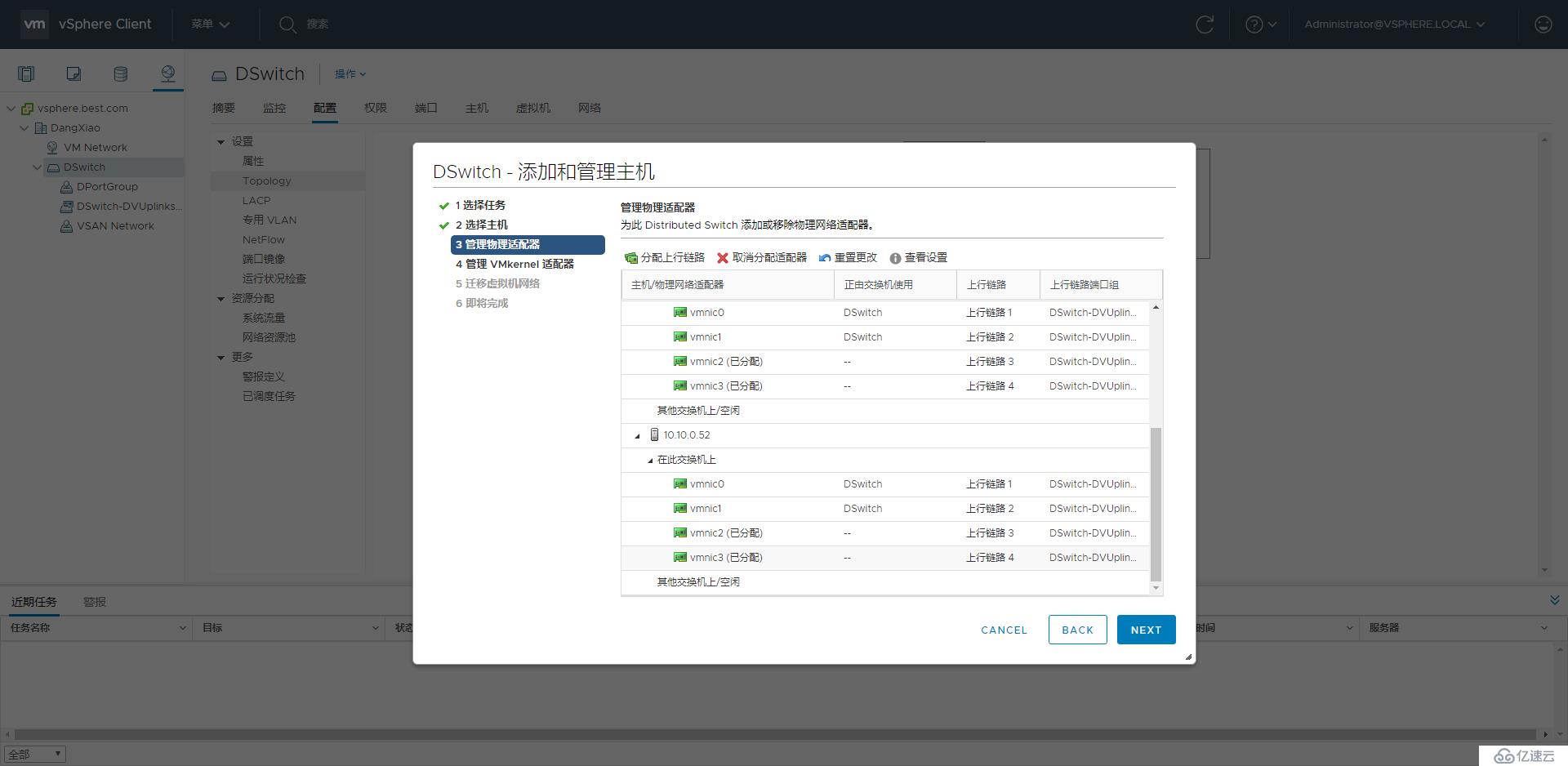Viewport: 1568px width, 766px height.
Task: Click the BACK button
Action: point(1077,630)
